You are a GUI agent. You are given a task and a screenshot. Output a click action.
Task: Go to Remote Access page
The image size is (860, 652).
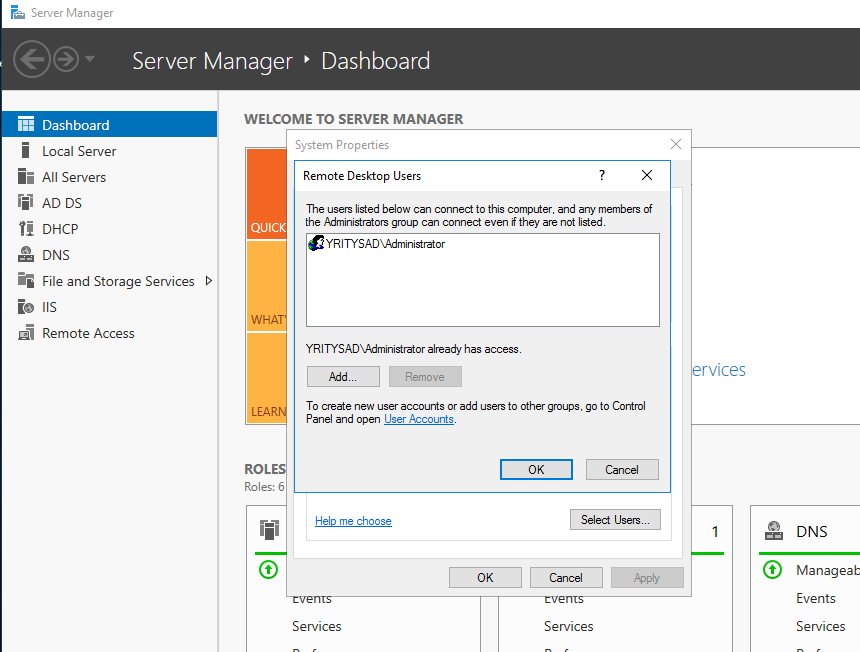[x=88, y=333]
